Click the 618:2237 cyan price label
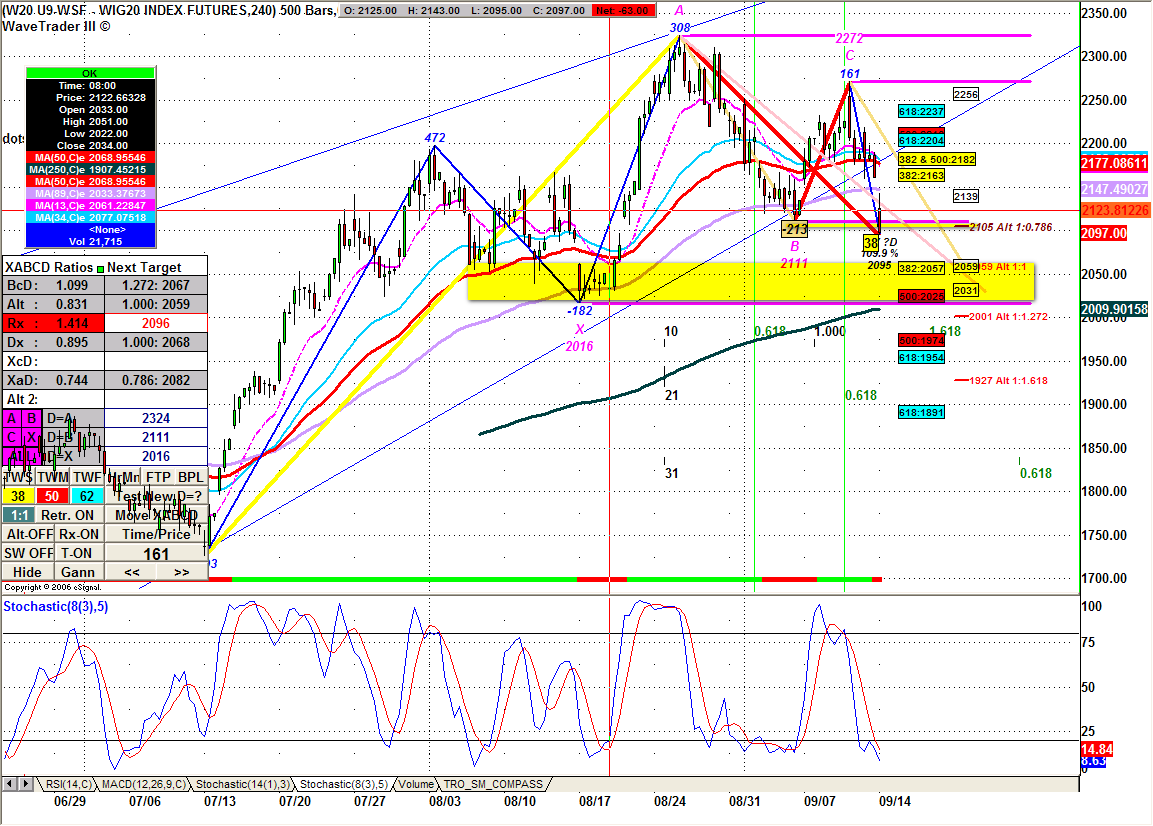This screenshot has height=826, width=1153. click(921, 112)
